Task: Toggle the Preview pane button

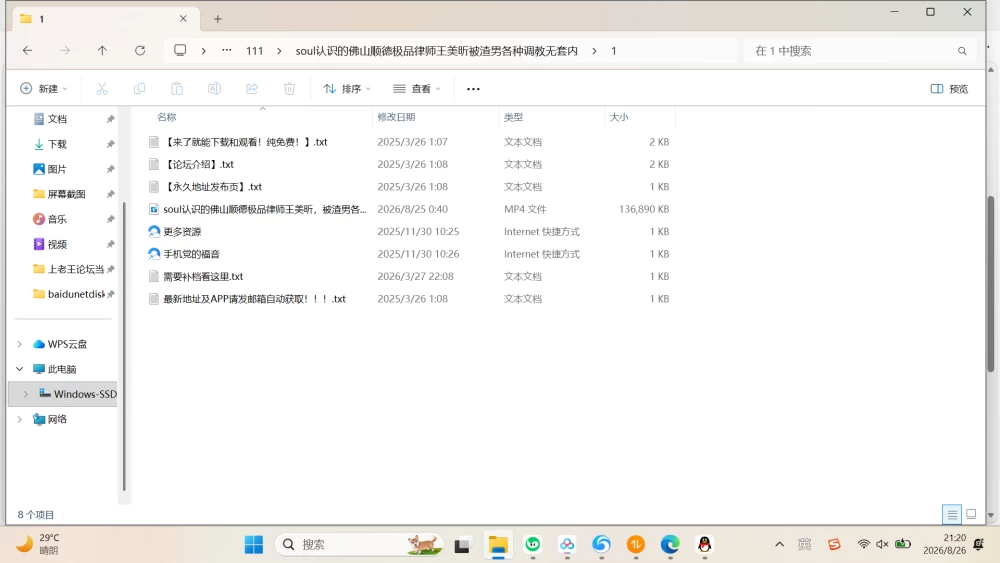Action: pyautogui.click(x=949, y=89)
